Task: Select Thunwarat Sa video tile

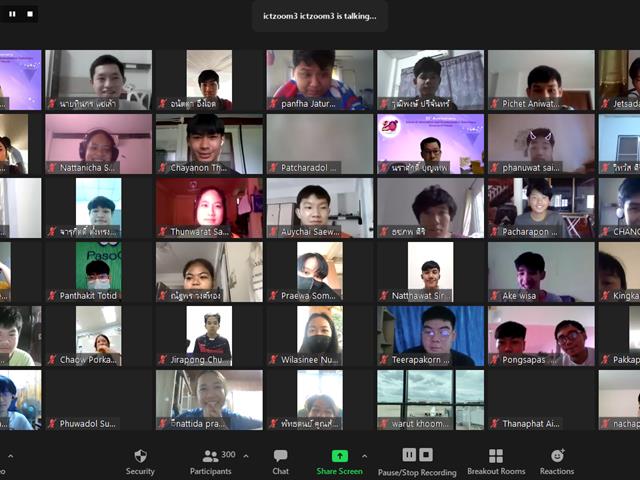Action: [209, 208]
